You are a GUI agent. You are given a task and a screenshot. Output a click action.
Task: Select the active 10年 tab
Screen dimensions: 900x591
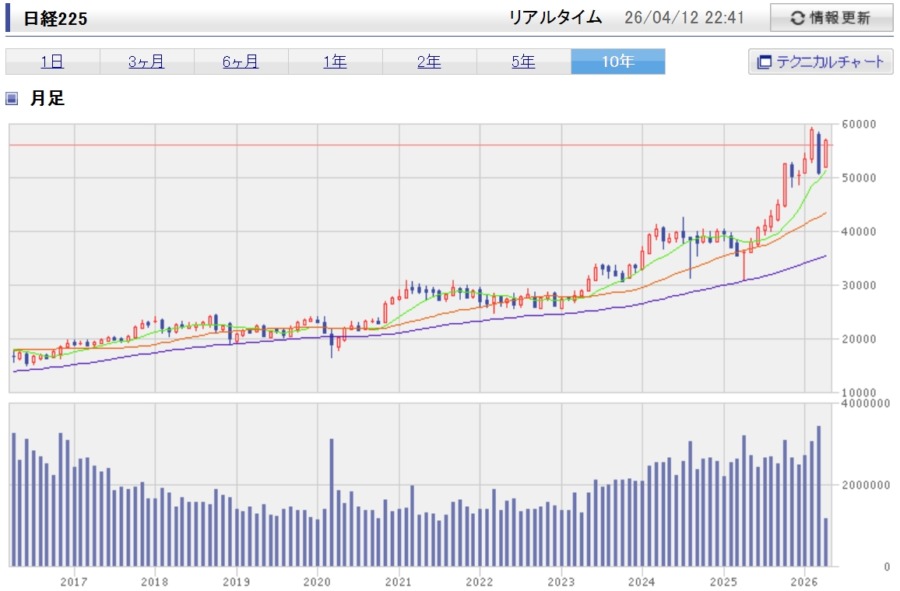click(x=617, y=62)
